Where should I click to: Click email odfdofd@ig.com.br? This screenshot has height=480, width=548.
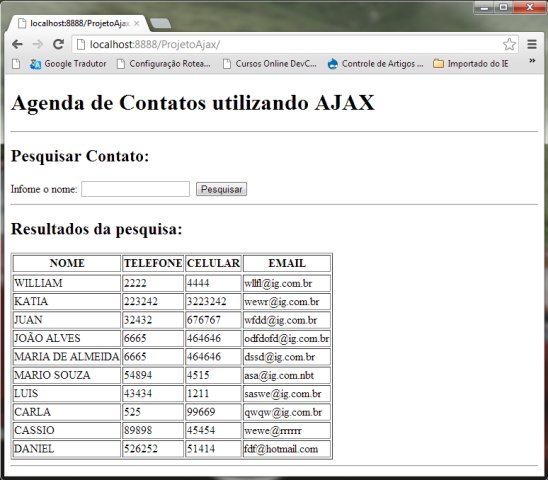tap(287, 338)
